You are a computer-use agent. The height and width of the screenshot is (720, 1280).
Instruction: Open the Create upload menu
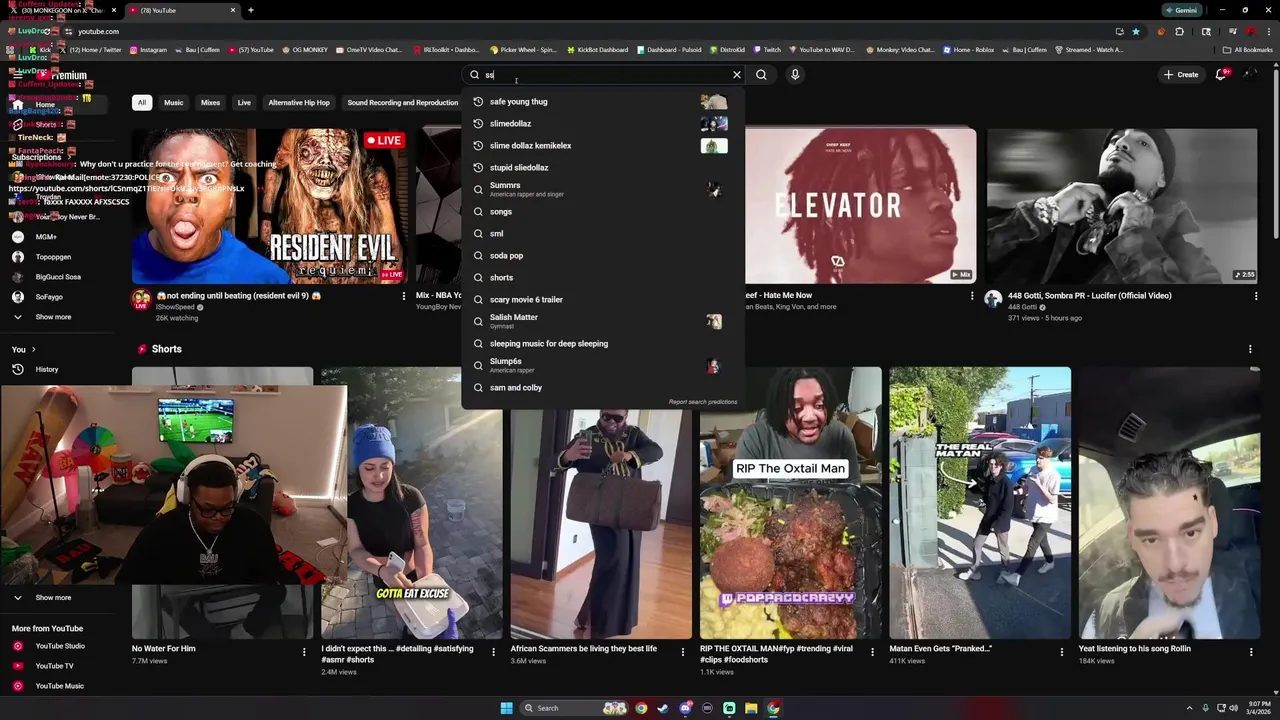pos(1181,75)
